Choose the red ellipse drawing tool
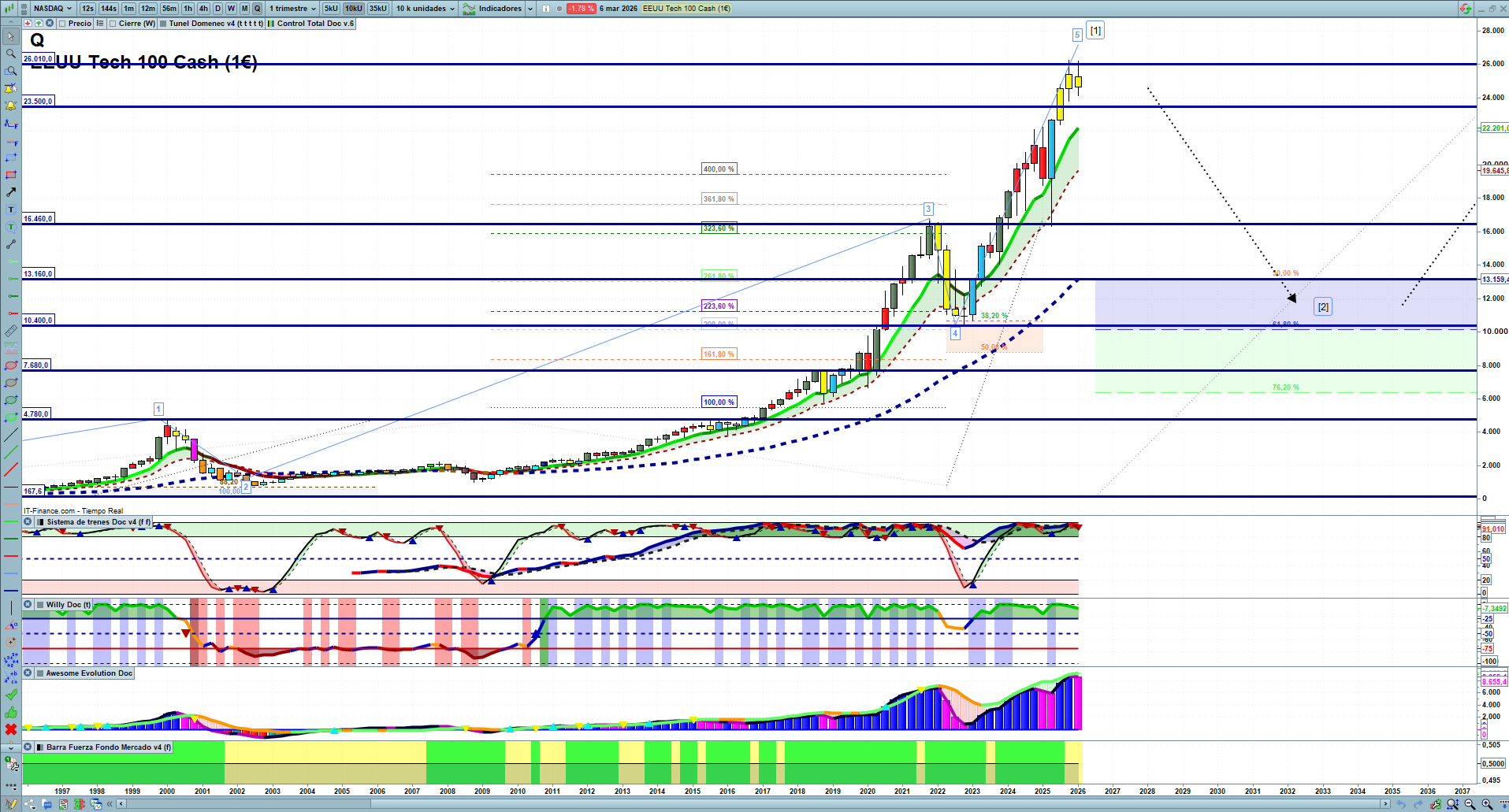 [x=11, y=365]
